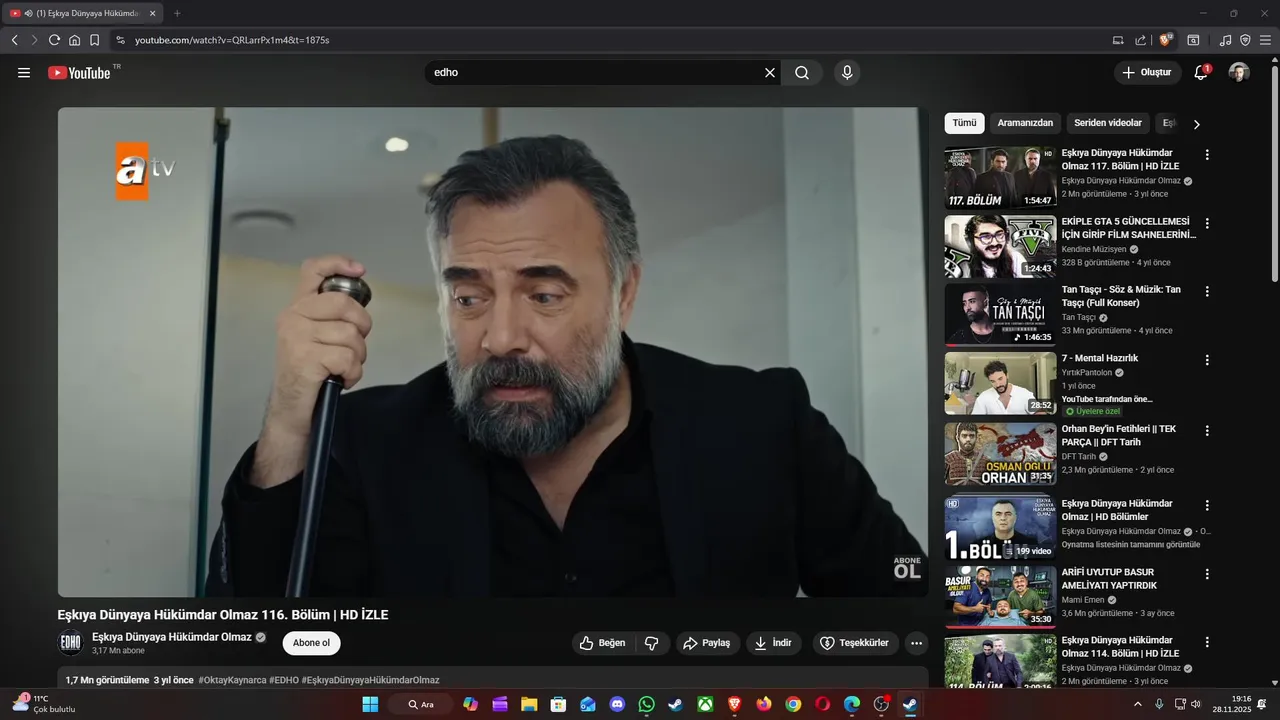Select the Tümü filter chip
The height and width of the screenshot is (720, 1280).
coord(964,123)
